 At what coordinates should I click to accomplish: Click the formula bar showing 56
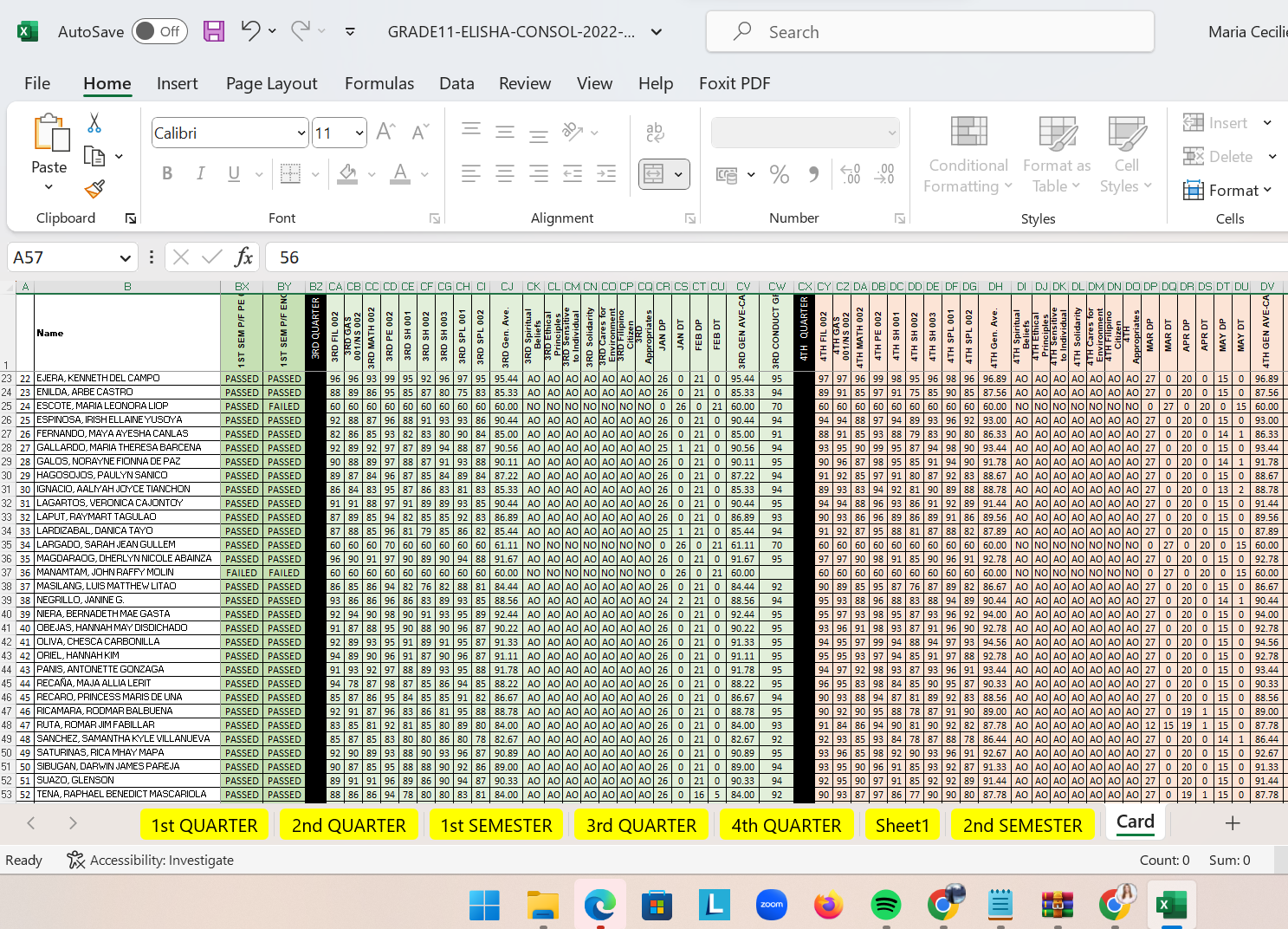[777, 257]
